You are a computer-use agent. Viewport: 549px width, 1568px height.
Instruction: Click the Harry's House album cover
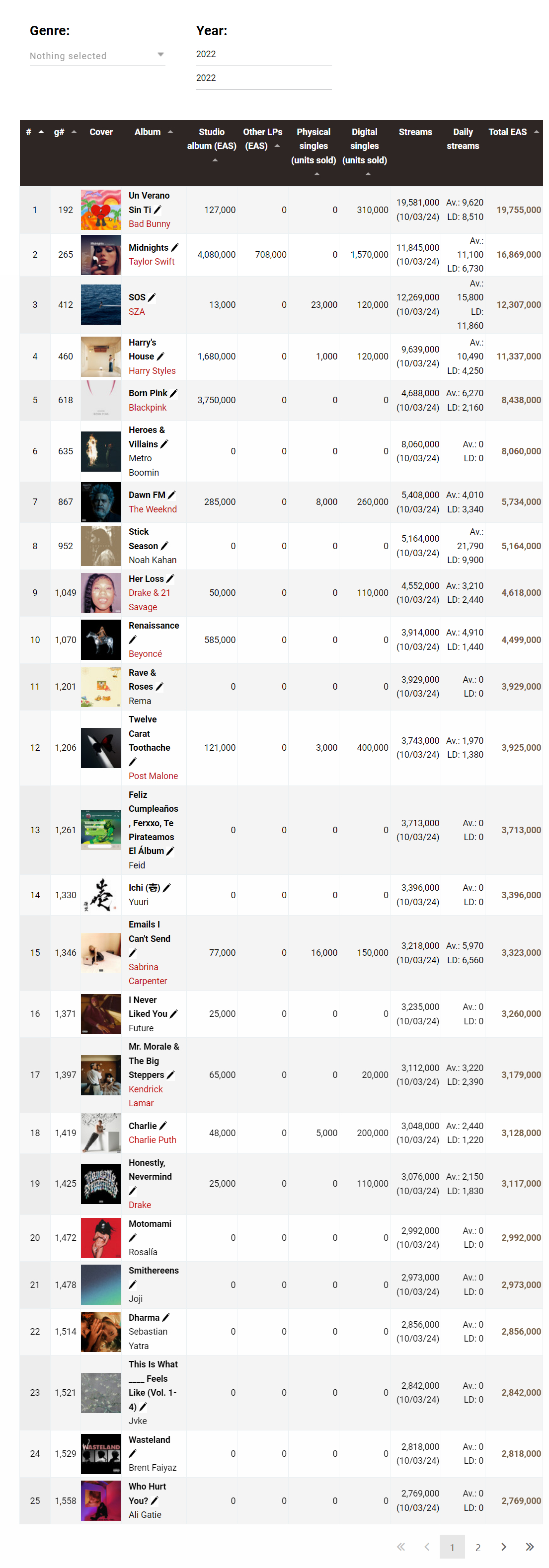101,356
